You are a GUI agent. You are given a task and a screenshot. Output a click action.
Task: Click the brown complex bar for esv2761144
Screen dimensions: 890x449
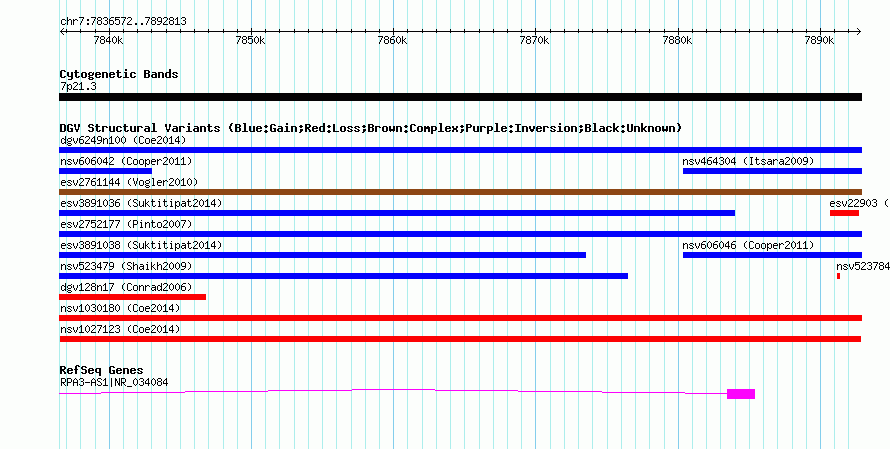[x=460, y=192]
